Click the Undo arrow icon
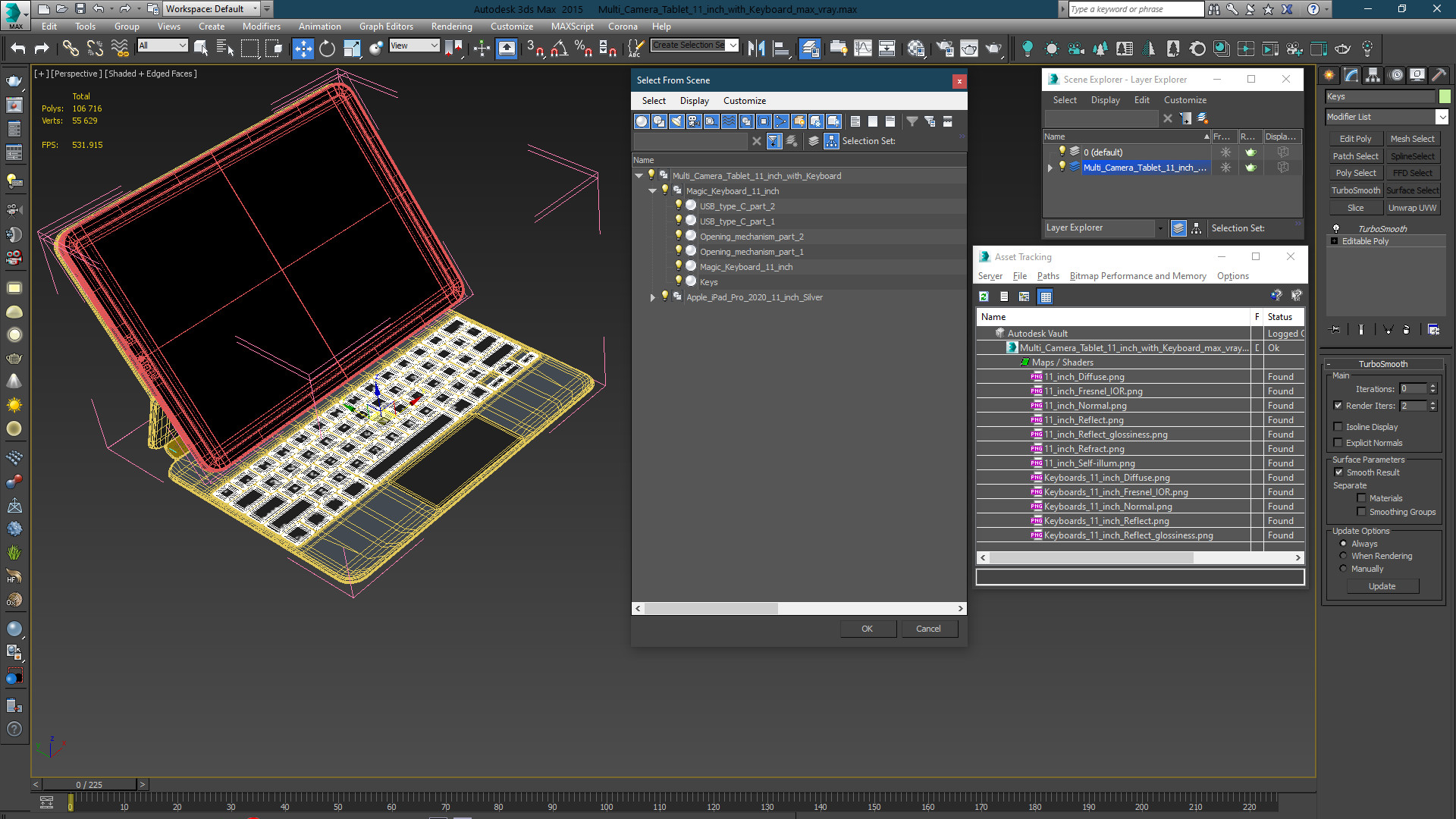Viewport: 1456px width, 819px height. click(17, 49)
